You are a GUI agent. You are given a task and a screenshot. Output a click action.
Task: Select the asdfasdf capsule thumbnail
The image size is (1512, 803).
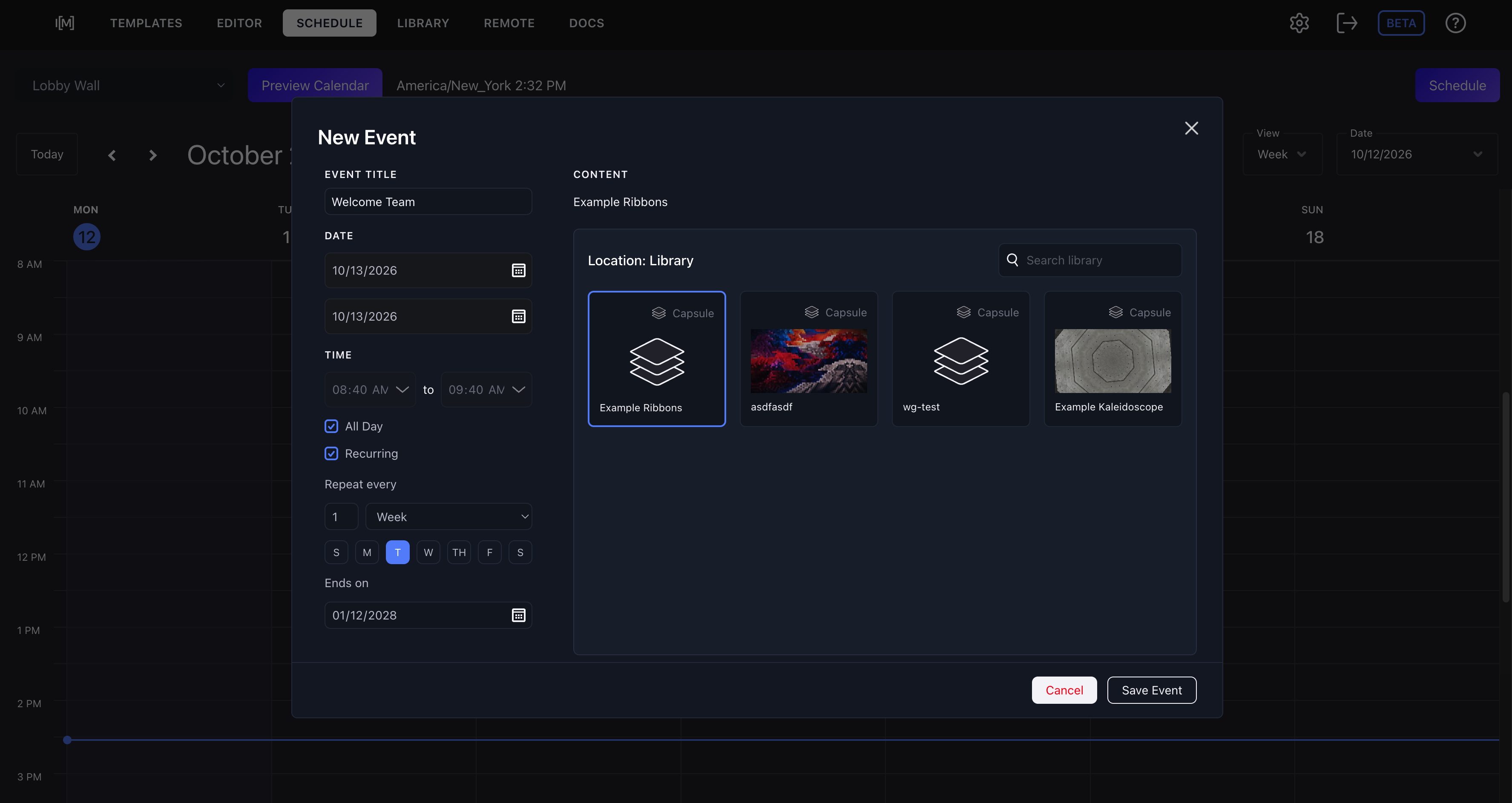pyautogui.click(x=808, y=361)
